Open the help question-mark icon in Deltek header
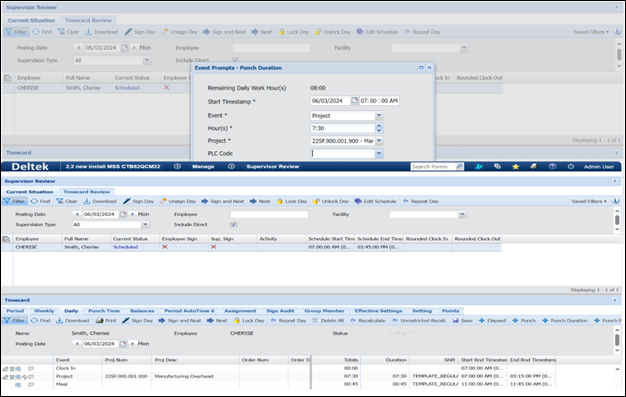This screenshot has width=626, height=397. tap(552, 167)
